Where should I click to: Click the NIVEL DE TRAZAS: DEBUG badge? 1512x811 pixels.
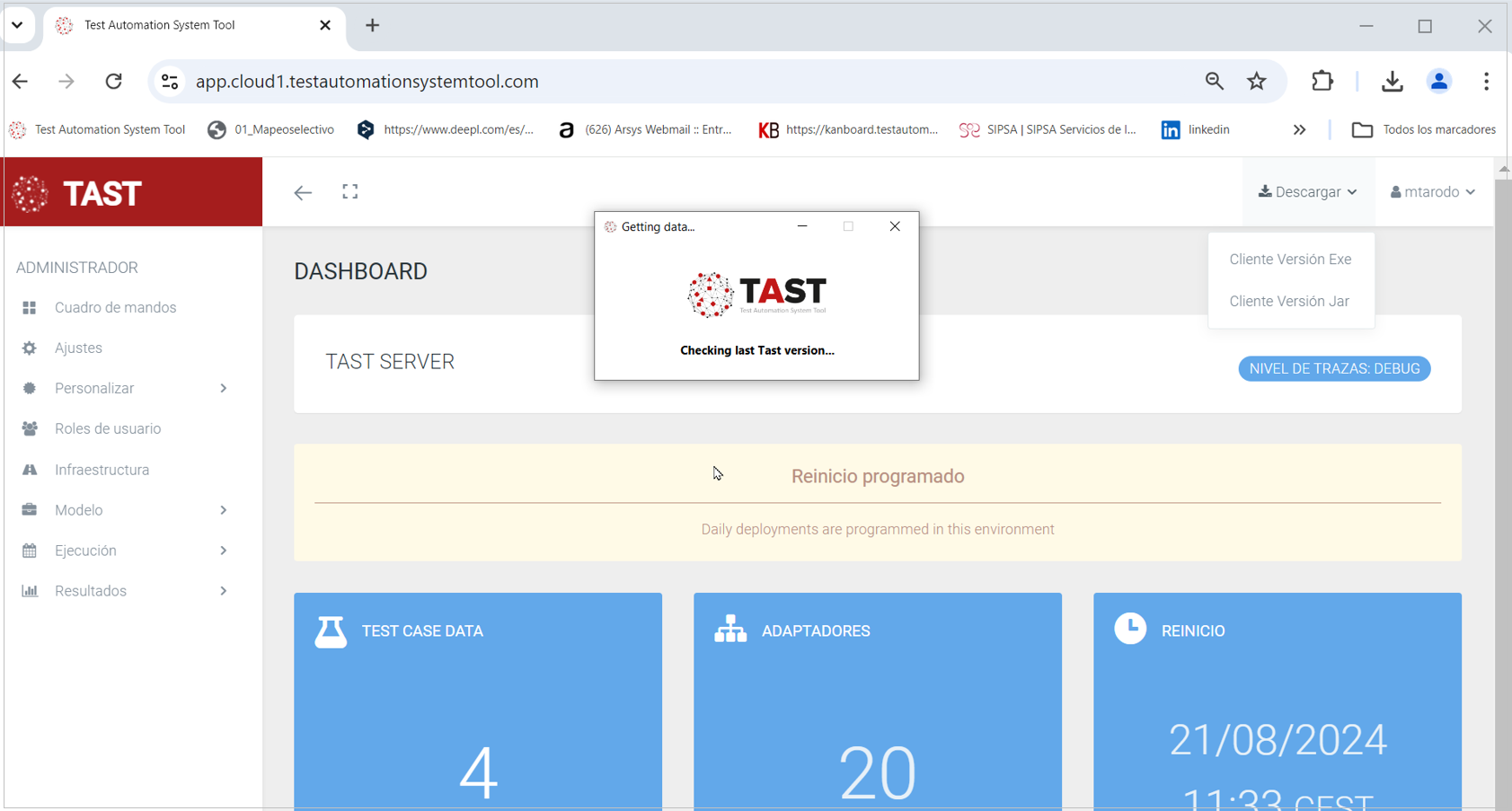(x=1334, y=368)
